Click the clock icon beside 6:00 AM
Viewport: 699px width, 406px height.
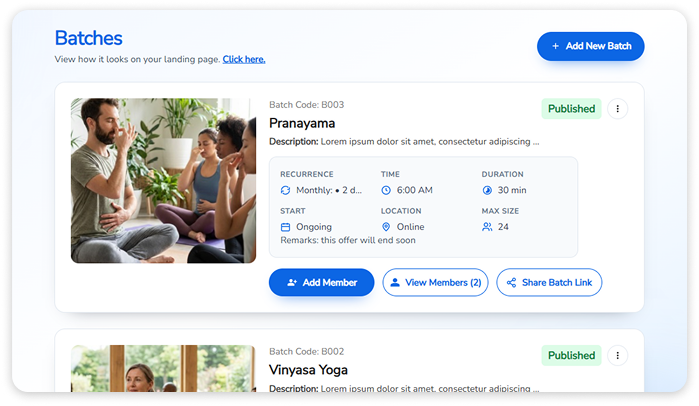[386, 190]
